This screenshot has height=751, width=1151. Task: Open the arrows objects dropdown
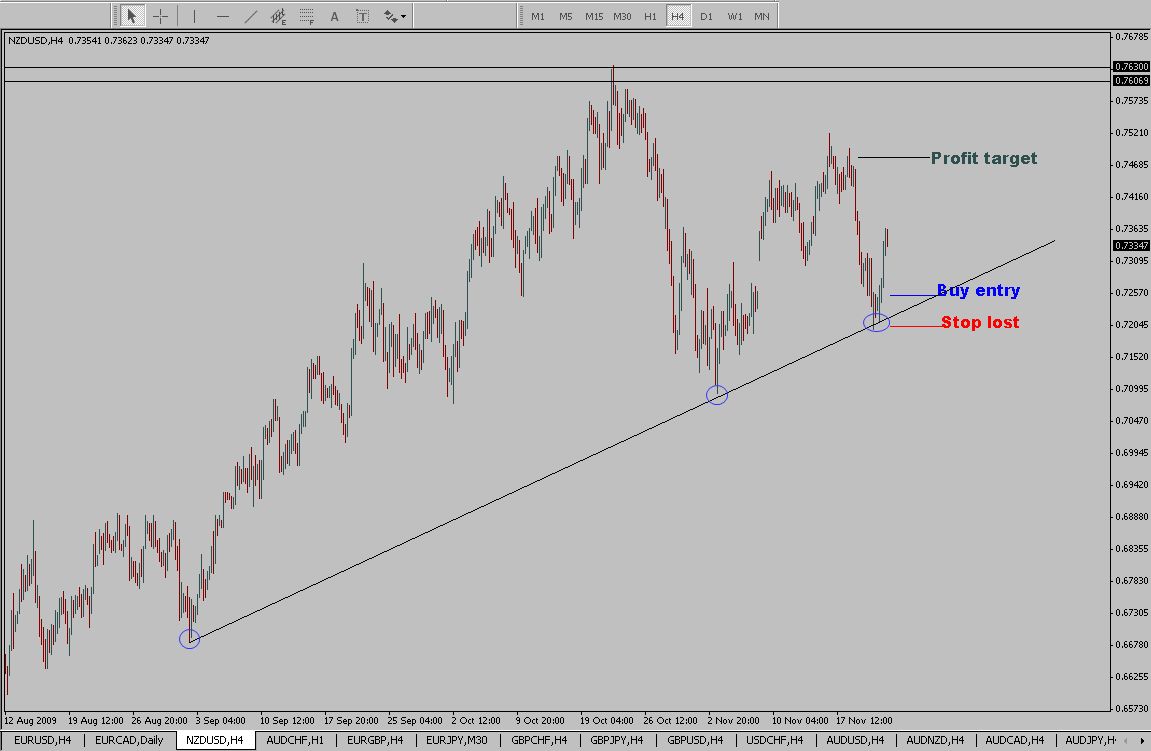tap(395, 16)
